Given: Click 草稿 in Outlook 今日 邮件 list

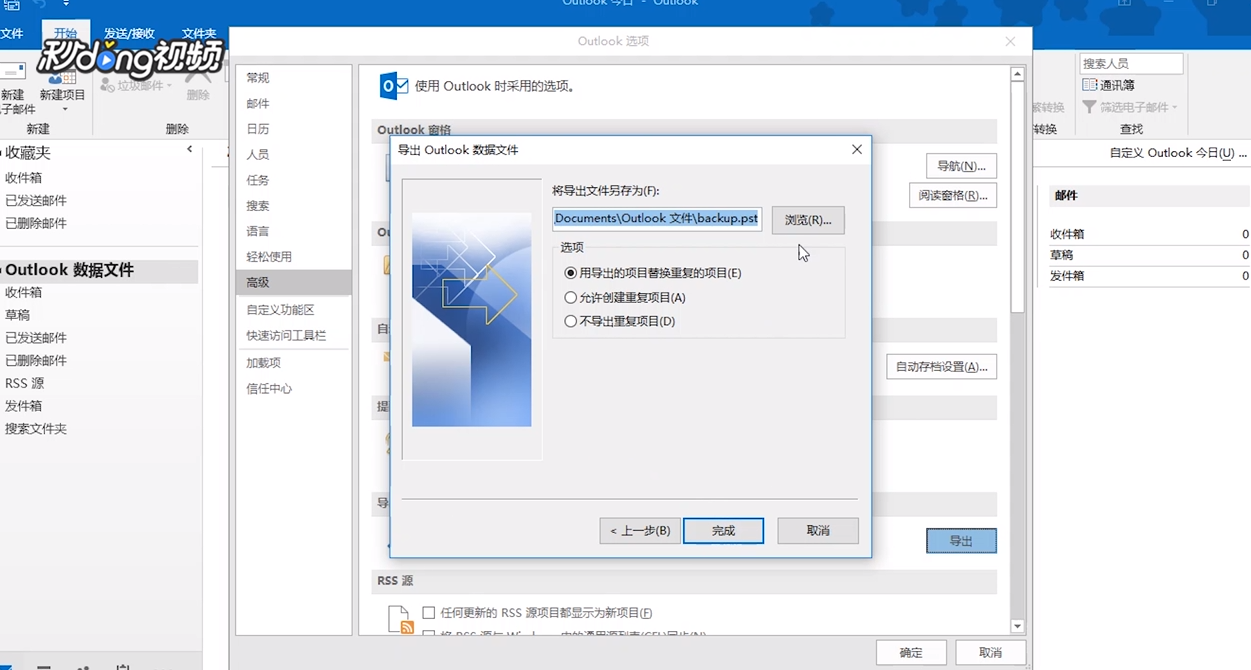Looking at the screenshot, I should [1061, 255].
